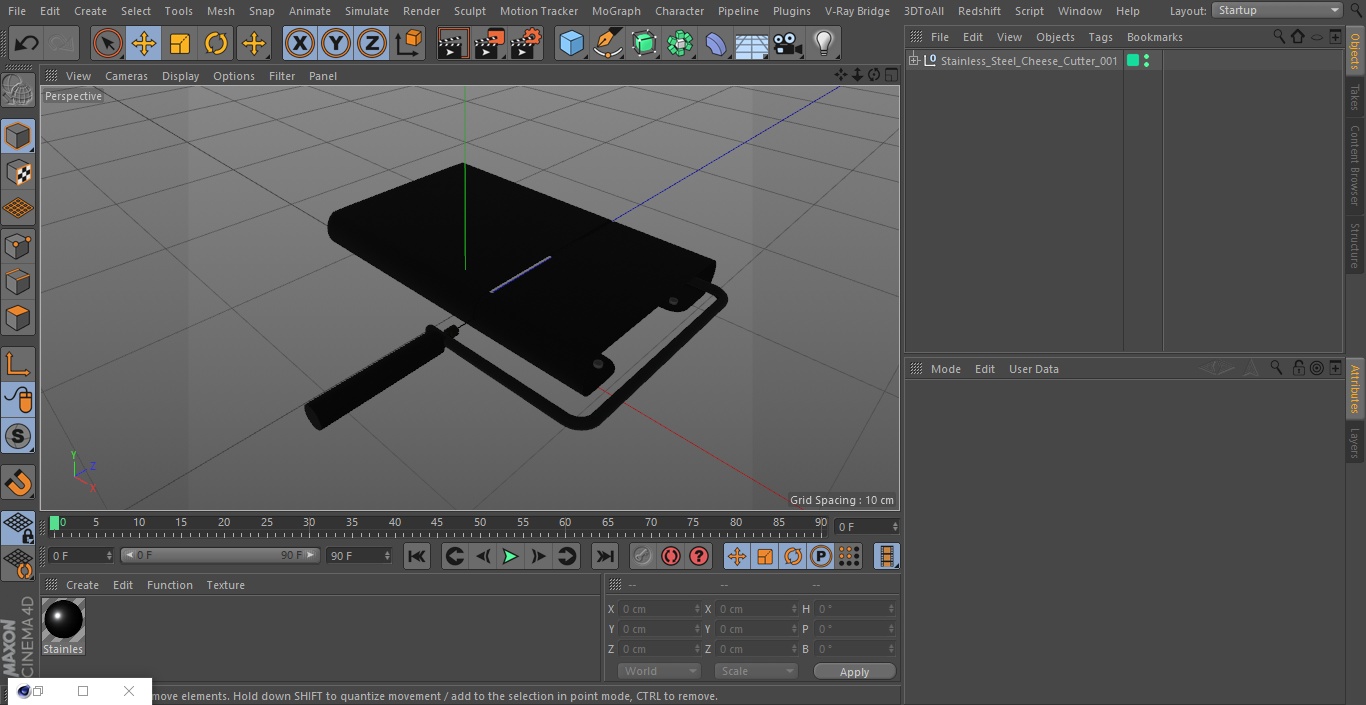Toggle editor visibility dots of object
The height and width of the screenshot is (705, 1366).
1146,61
